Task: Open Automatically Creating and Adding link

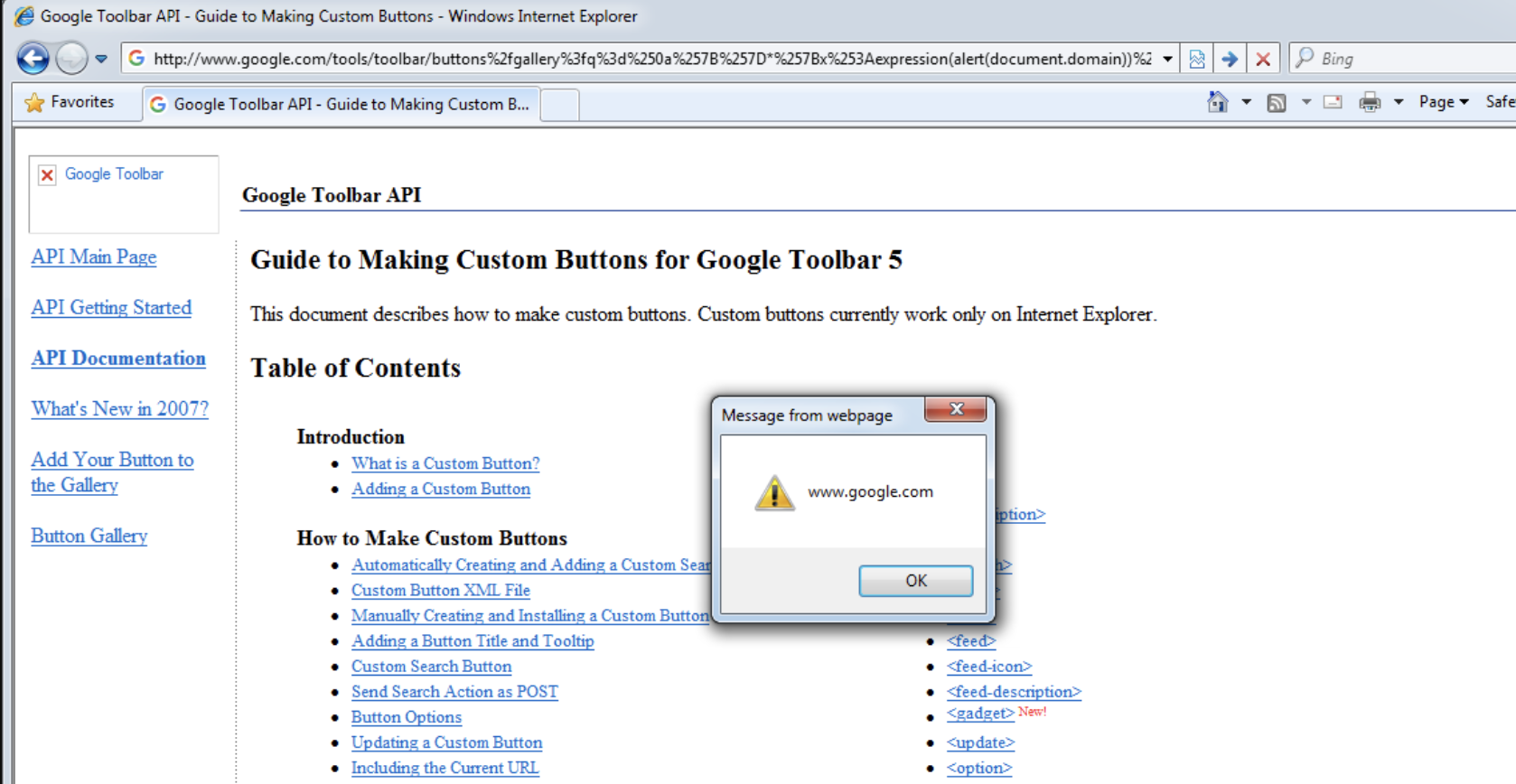Action: pyautogui.click(x=531, y=565)
